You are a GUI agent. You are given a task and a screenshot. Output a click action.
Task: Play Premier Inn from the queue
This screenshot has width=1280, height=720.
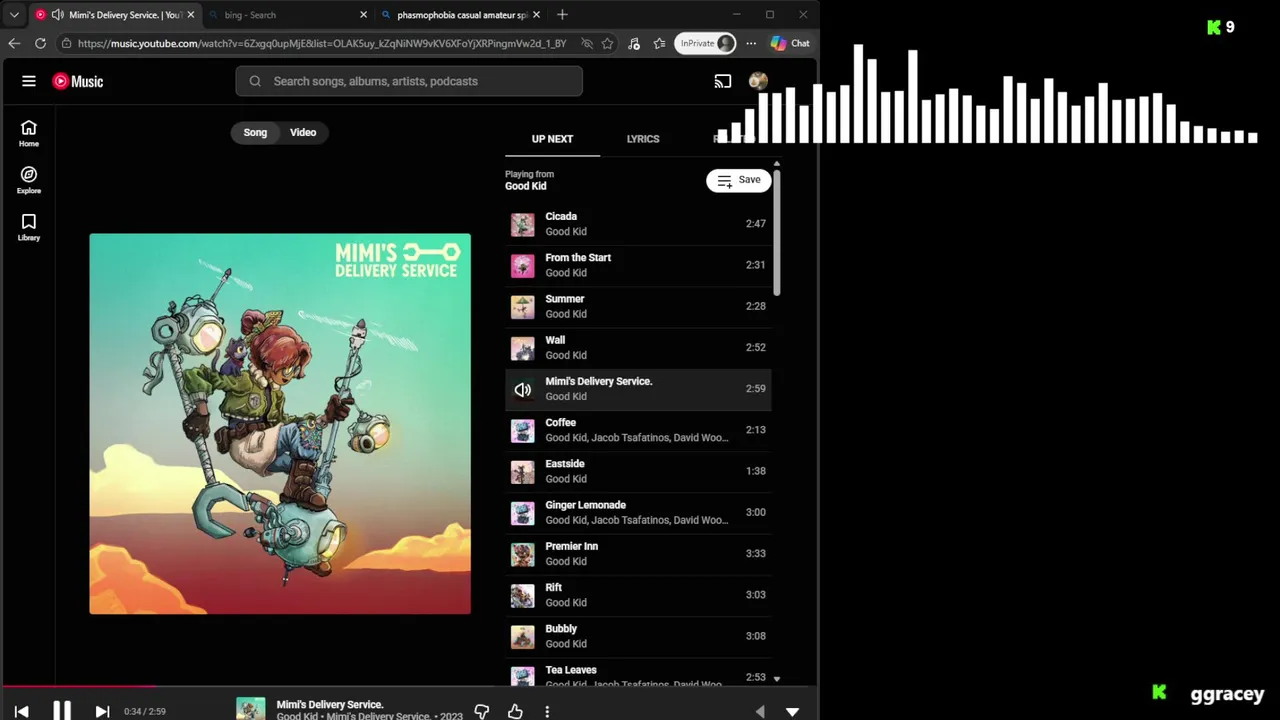(638, 554)
